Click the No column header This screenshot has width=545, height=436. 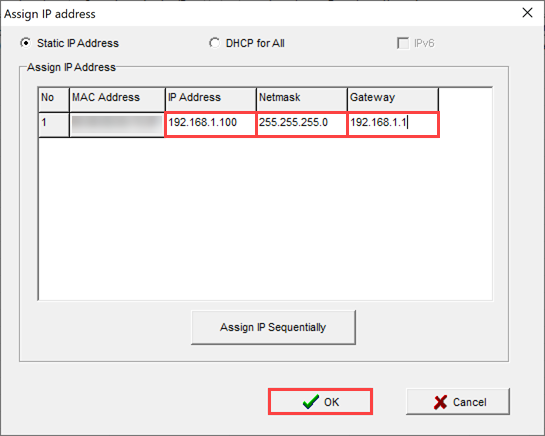[54, 99]
